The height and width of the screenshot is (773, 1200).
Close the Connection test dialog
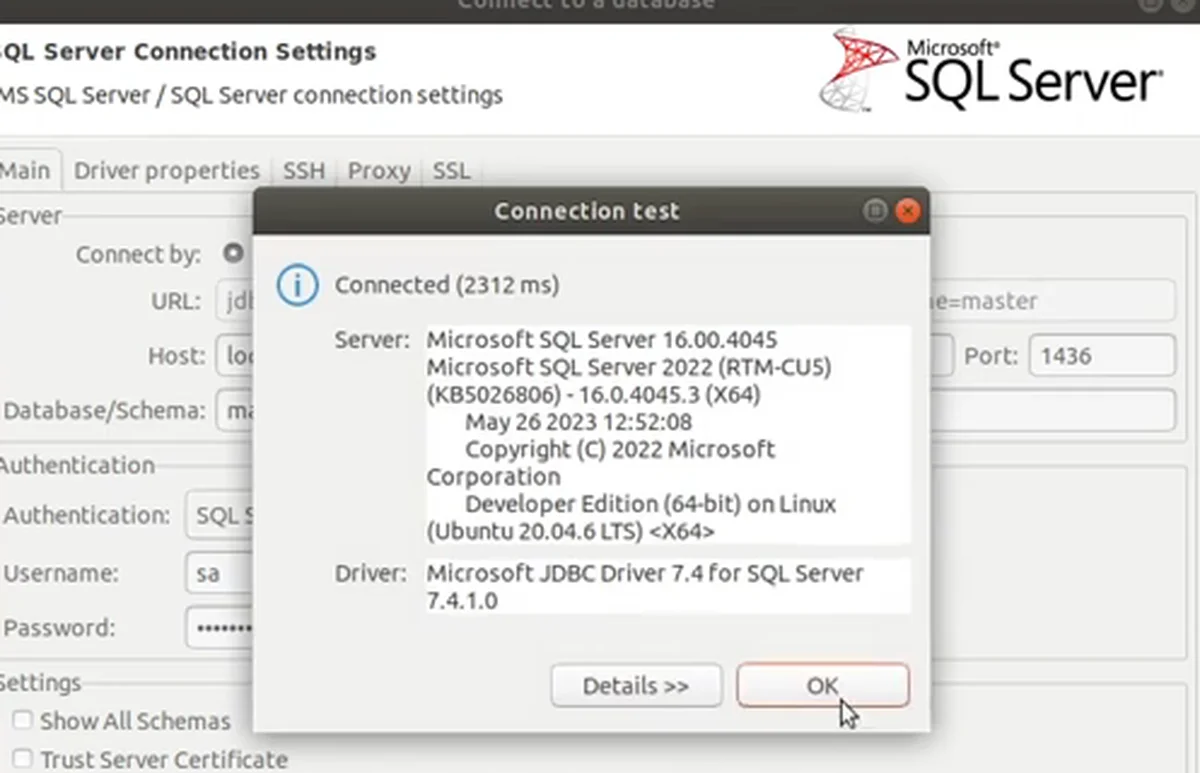[x=907, y=211]
